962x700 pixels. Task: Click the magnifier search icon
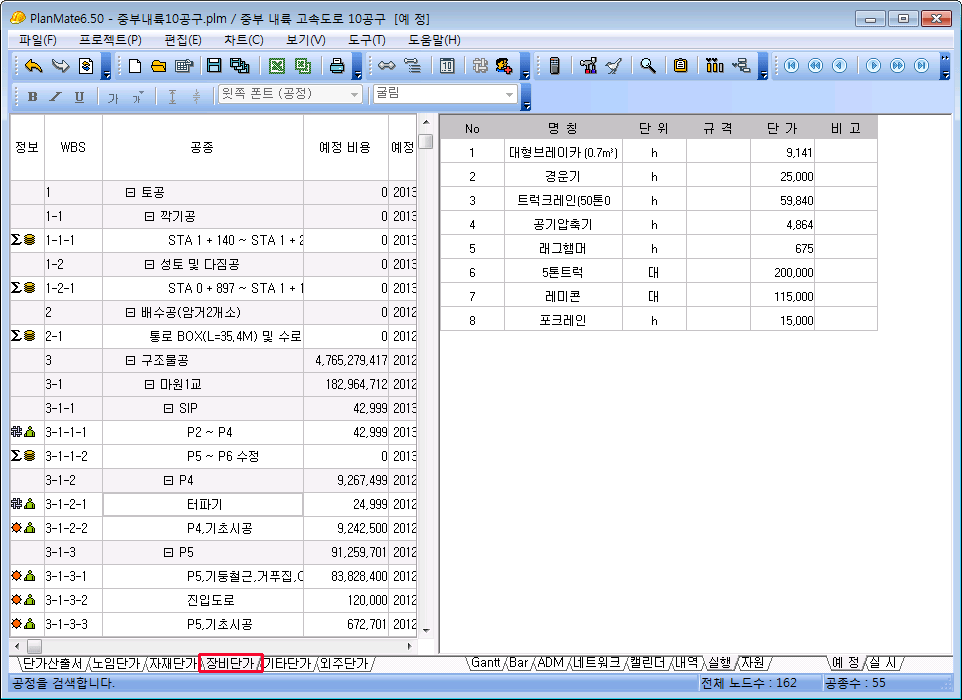click(x=648, y=66)
